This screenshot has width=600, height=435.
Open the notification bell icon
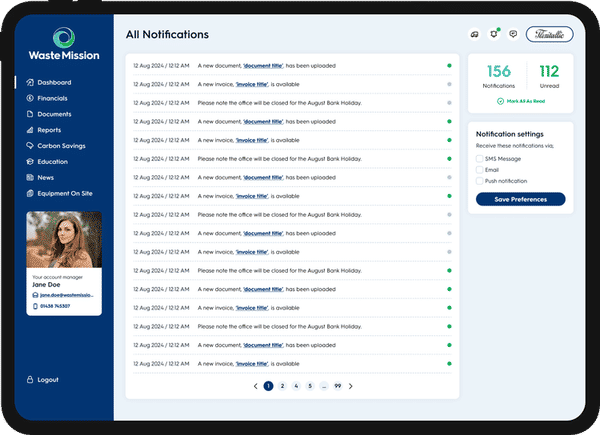click(494, 34)
